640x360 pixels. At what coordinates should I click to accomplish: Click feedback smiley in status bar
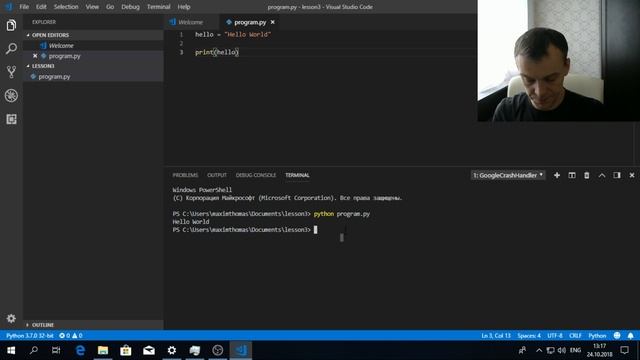(617, 336)
